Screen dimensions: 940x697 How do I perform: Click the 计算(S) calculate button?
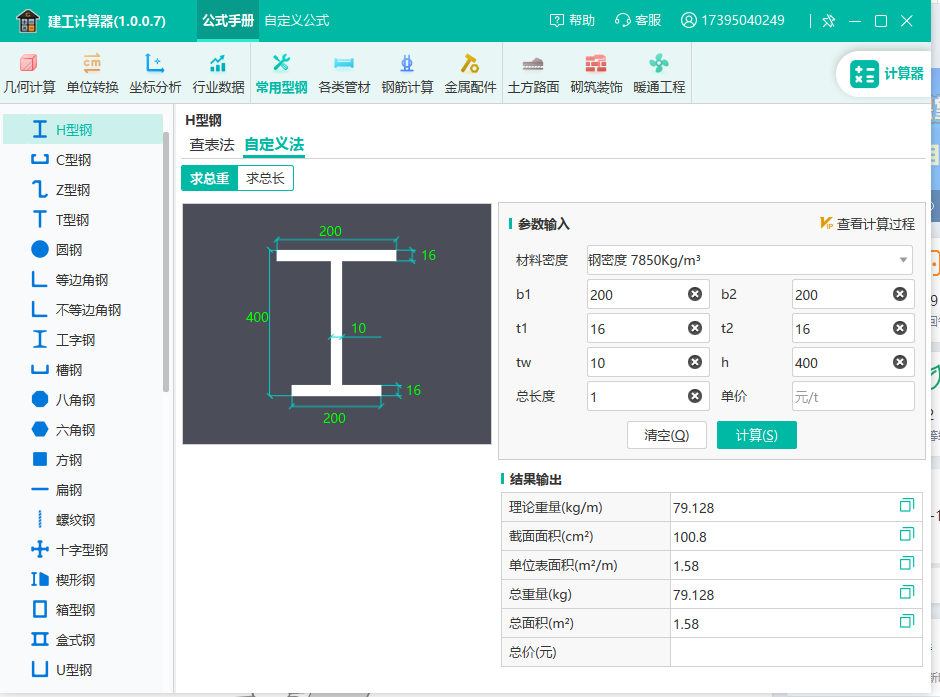pos(757,435)
